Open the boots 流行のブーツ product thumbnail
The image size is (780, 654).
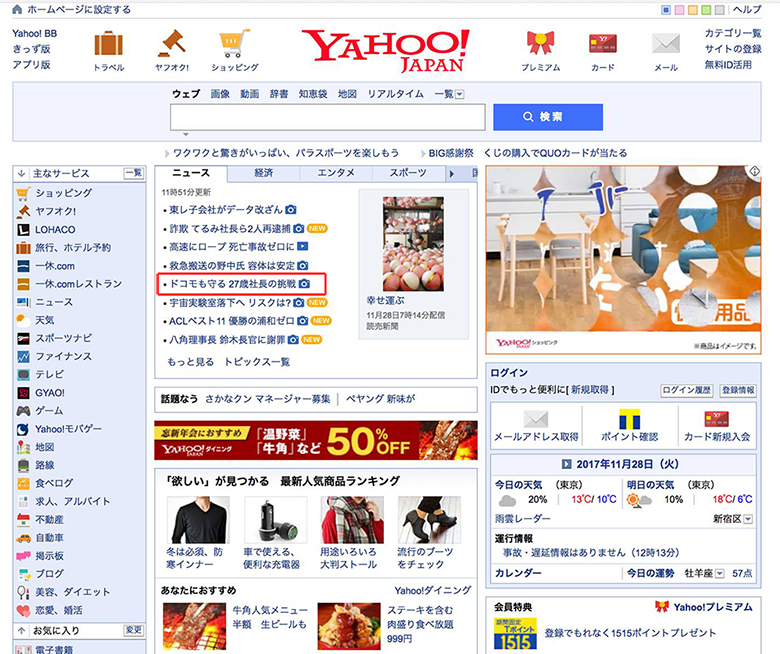[x=429, y=520]
